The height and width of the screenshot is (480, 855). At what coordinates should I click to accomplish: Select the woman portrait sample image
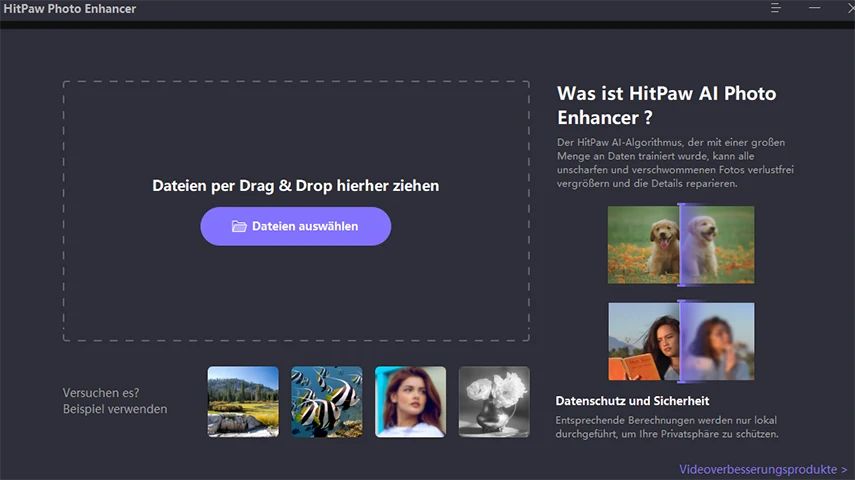(411, 402)
